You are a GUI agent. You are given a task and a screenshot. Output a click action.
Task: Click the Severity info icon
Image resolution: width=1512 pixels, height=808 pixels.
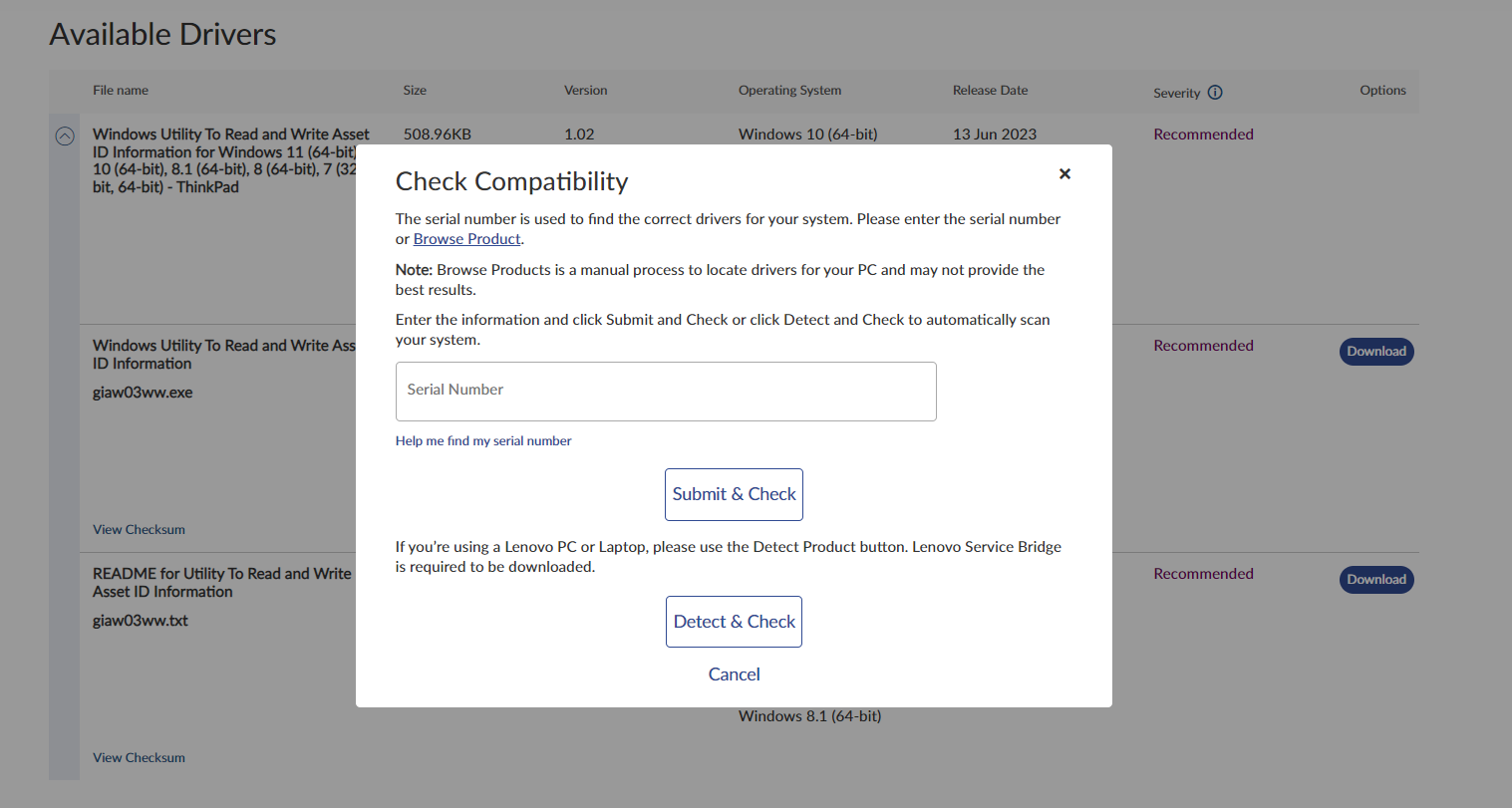1215,93
